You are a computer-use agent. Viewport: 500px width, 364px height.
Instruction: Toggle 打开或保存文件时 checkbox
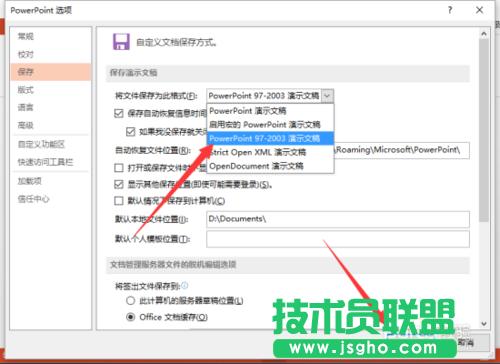point(119,168)
